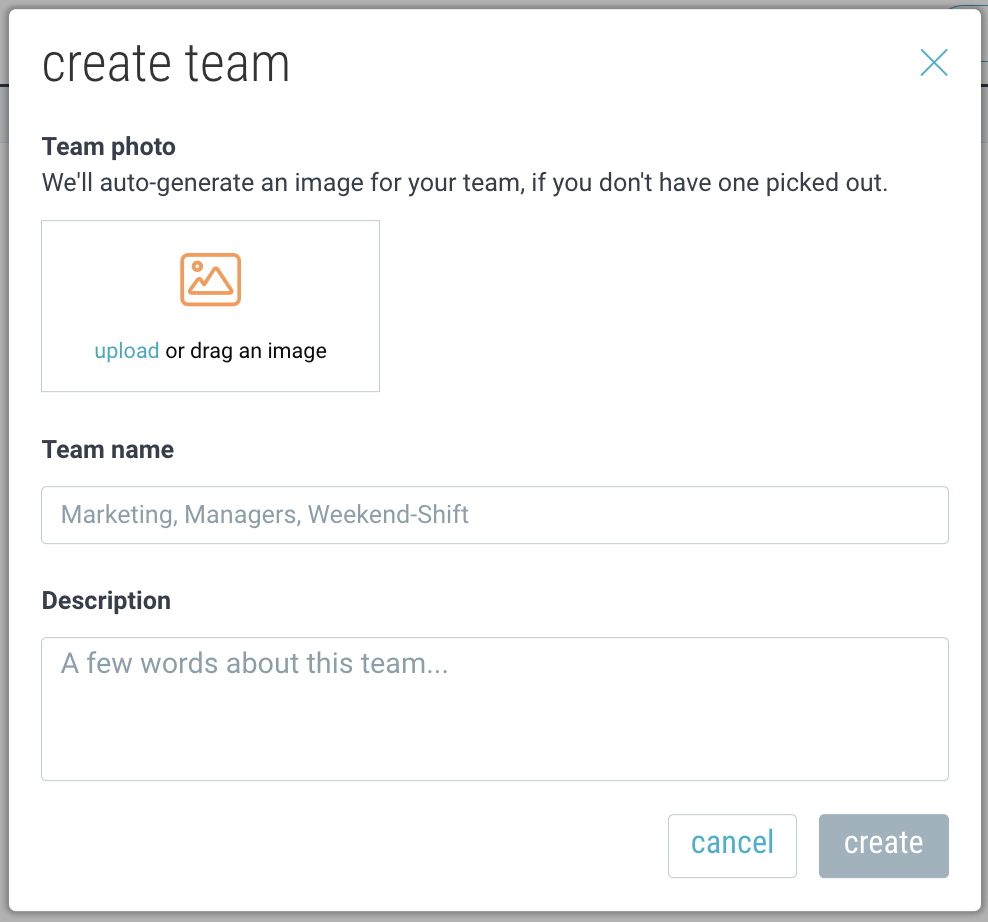Click the auto-generate image helper text
The width and height of the screenshot is (988, 922).
pyautogui.click(x=464, y=183)
